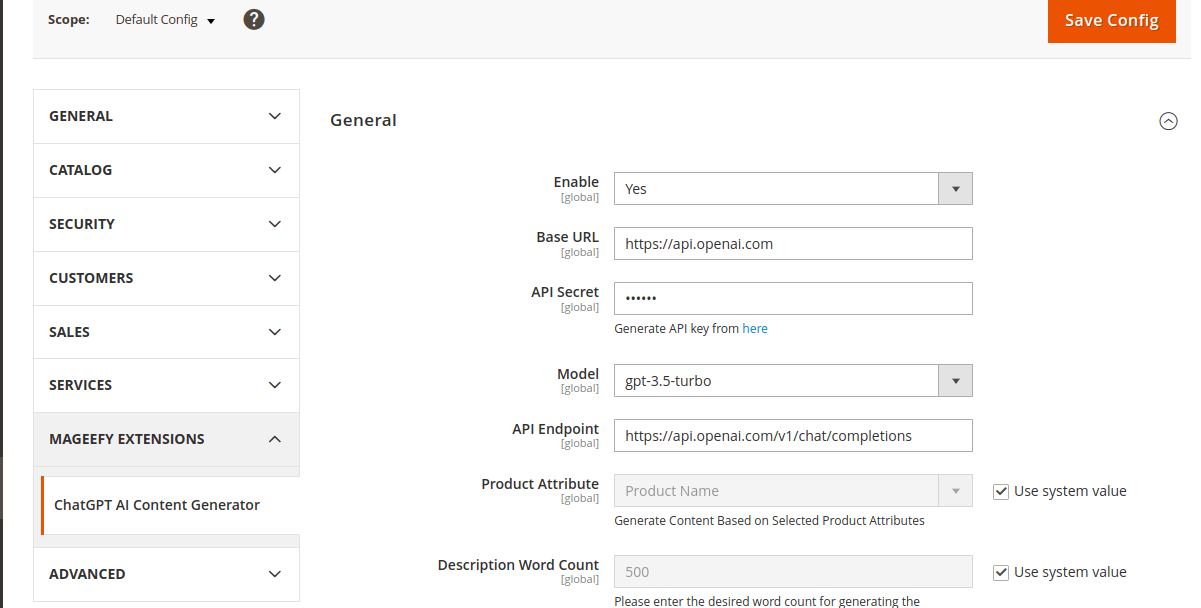The width and height of the screenshot is (1201, 608).
Task: Click the Save Config button
Action: (x=1111, y=21)
